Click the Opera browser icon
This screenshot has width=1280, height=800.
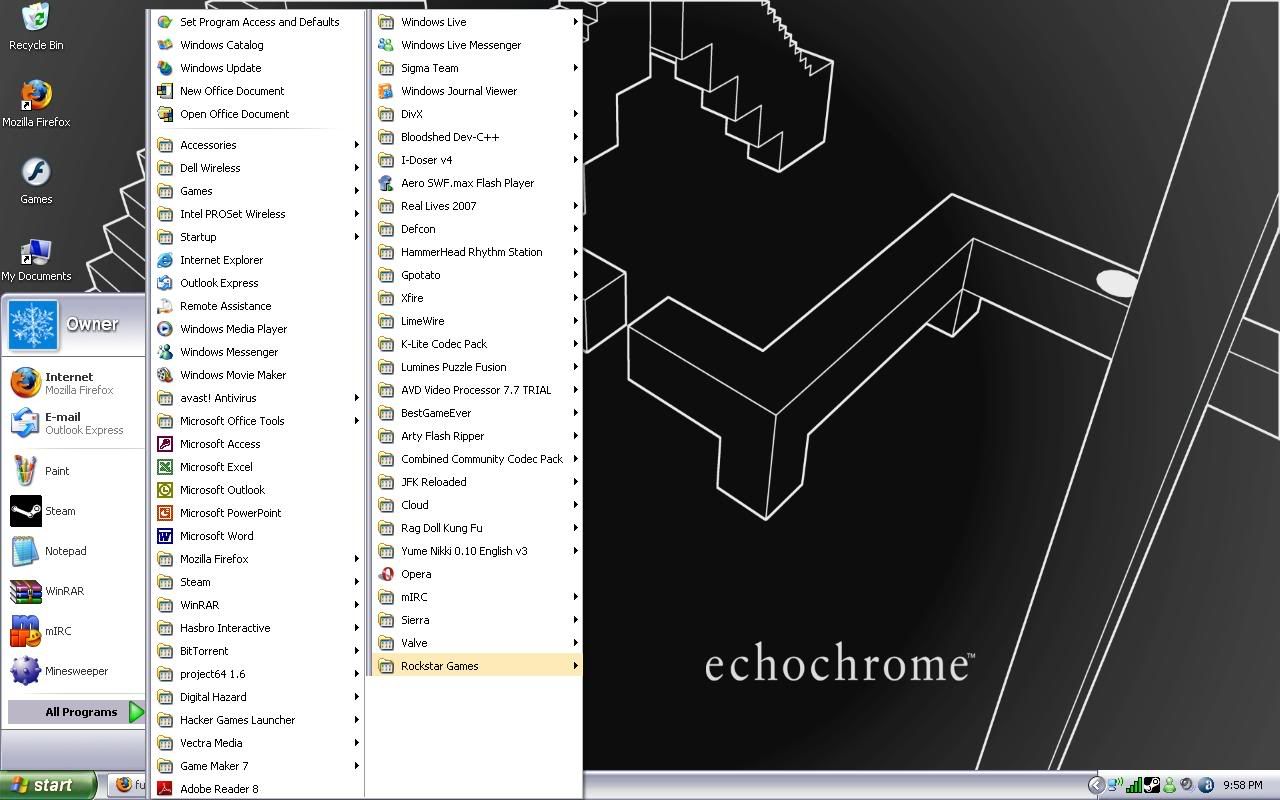tap(386, 574)
